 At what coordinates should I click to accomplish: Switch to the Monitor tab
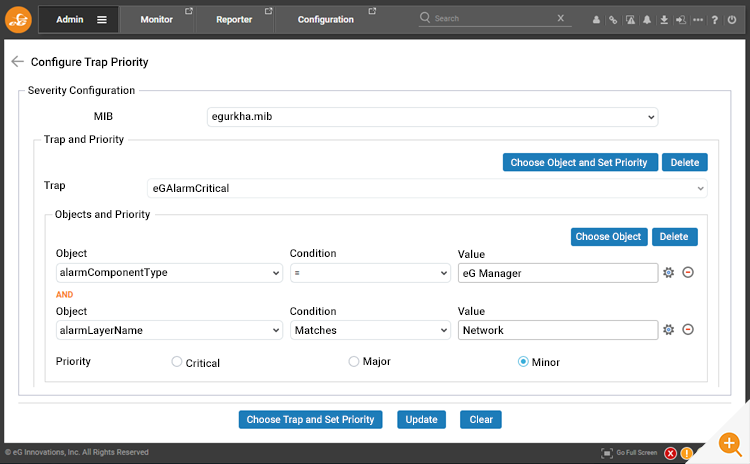click(x=157, y=20)
